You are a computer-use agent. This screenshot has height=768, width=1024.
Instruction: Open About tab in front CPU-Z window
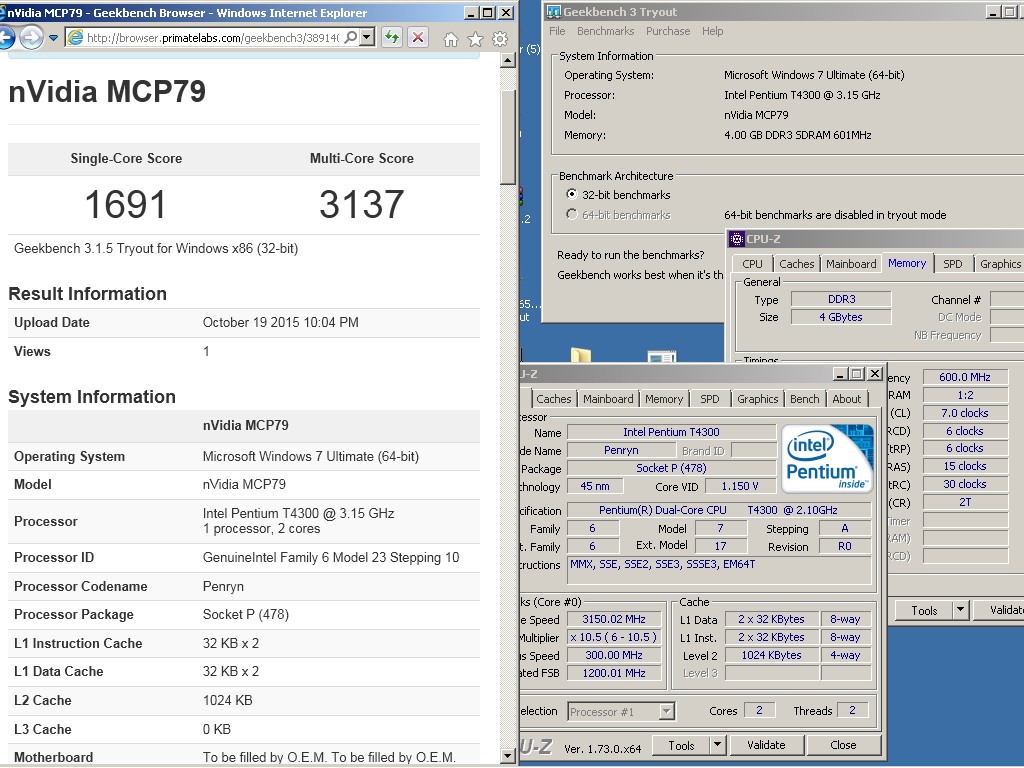[846, 399]
